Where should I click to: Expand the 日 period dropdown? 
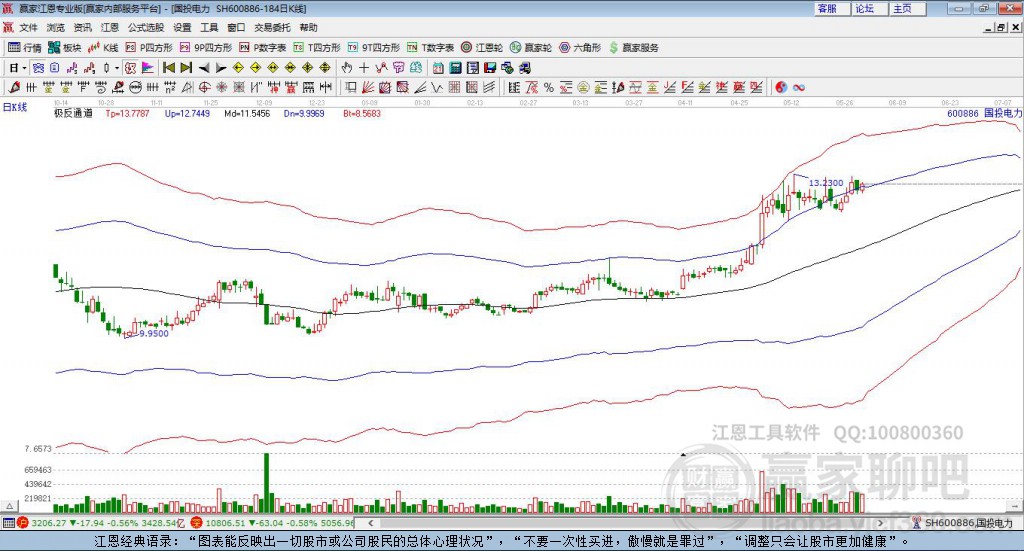point(24,68)
